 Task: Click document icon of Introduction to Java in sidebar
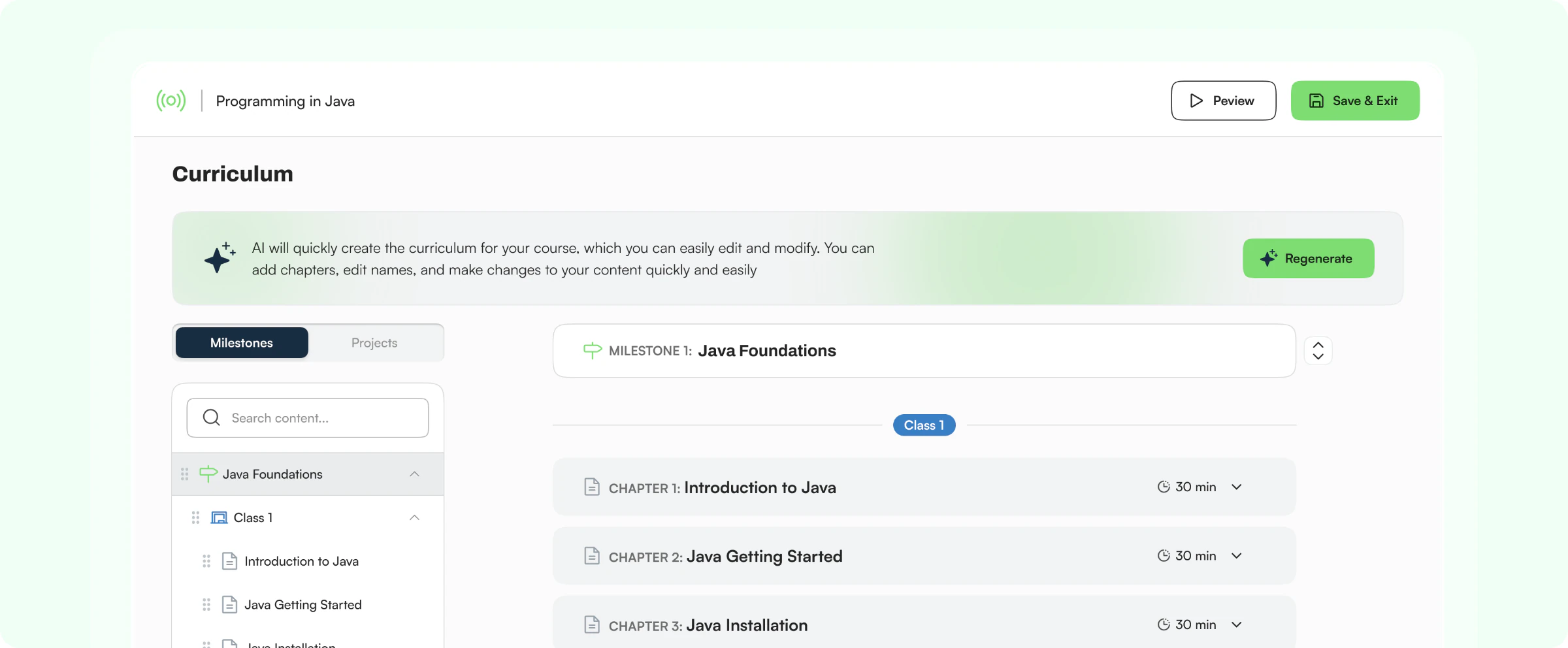click(229, 561)
